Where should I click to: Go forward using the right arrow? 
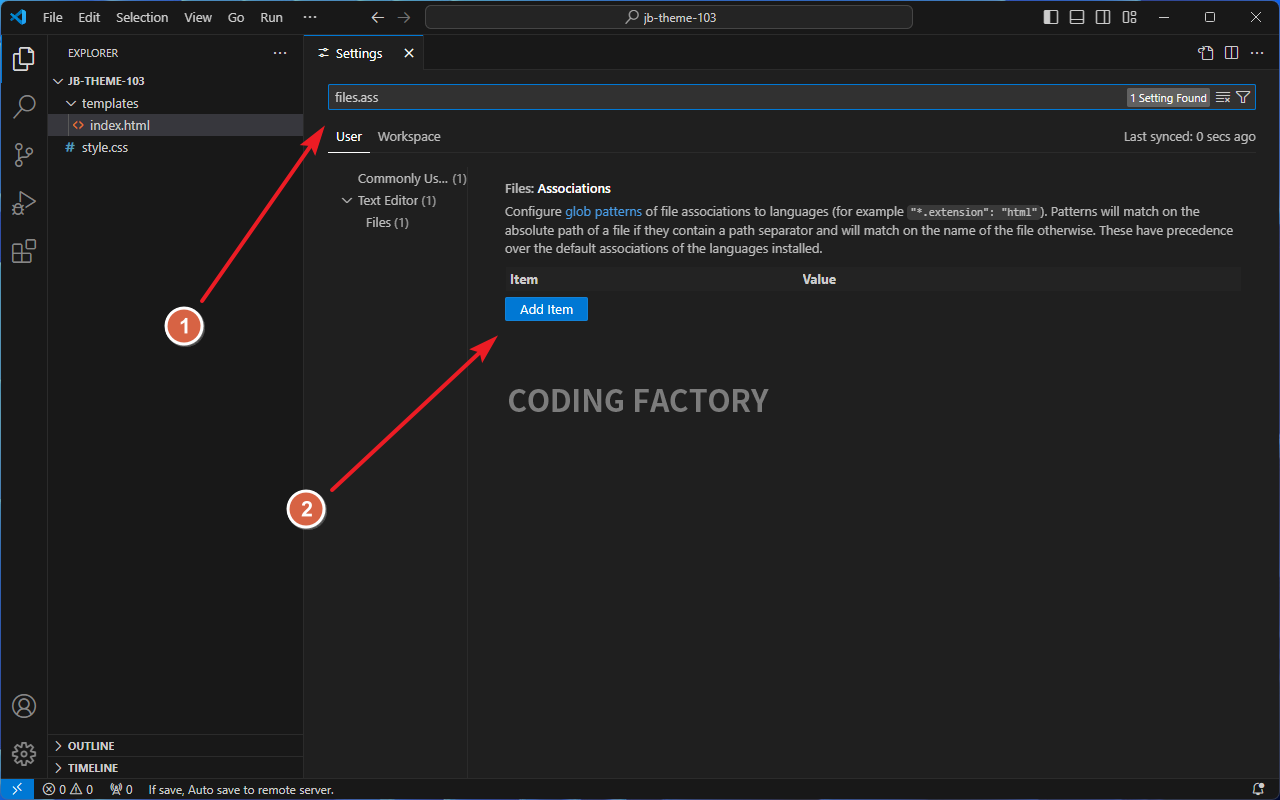coord(403,17)
